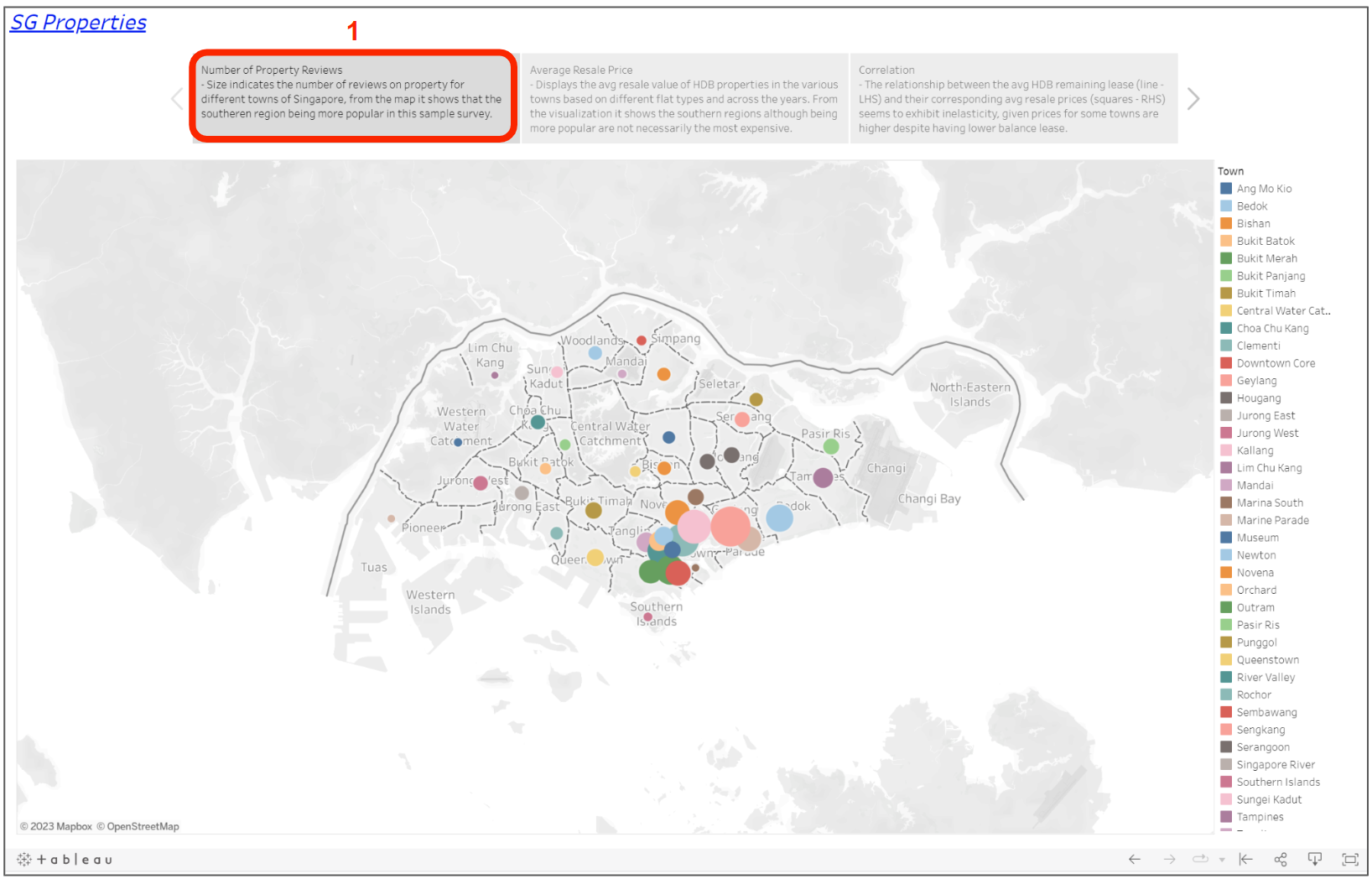This screenshot has height=879, width=1372.
Task: Select Lim Chu Kang in the legend
Action: 1269,468
